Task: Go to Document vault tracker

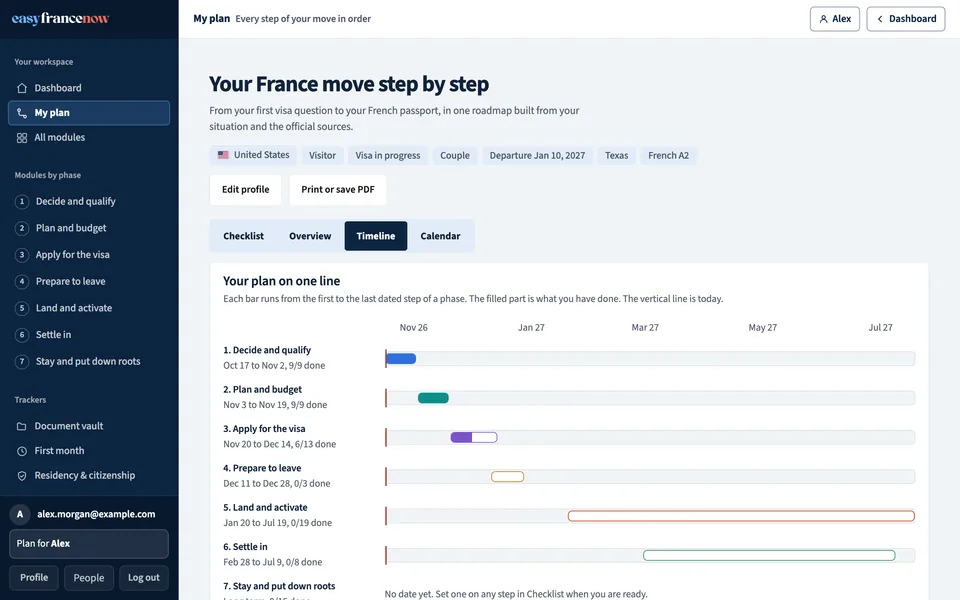Action: pos(89,426)
